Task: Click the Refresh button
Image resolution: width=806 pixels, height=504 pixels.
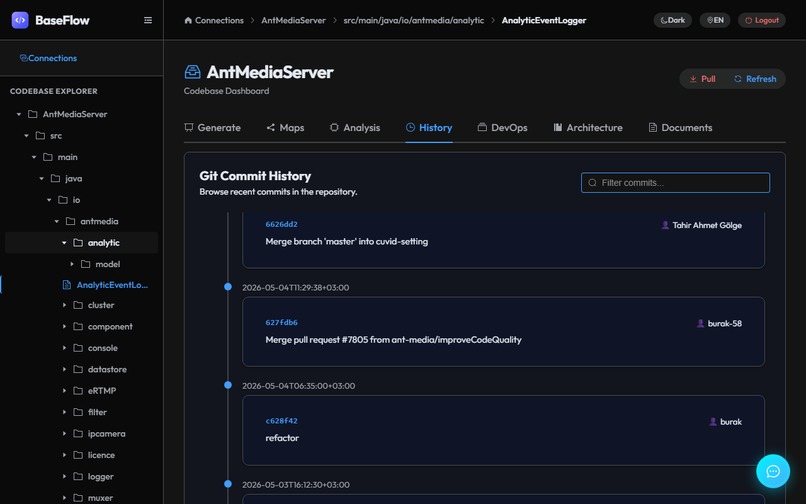Action: coord(755,79)
